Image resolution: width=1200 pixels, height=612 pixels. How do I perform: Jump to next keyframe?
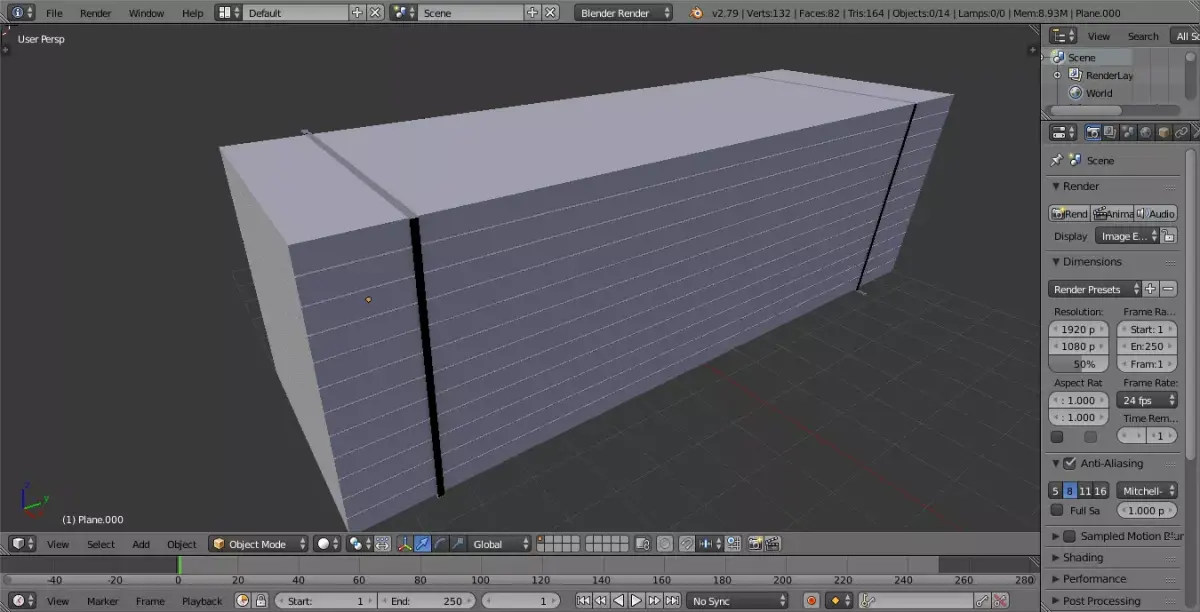point(654,601)
